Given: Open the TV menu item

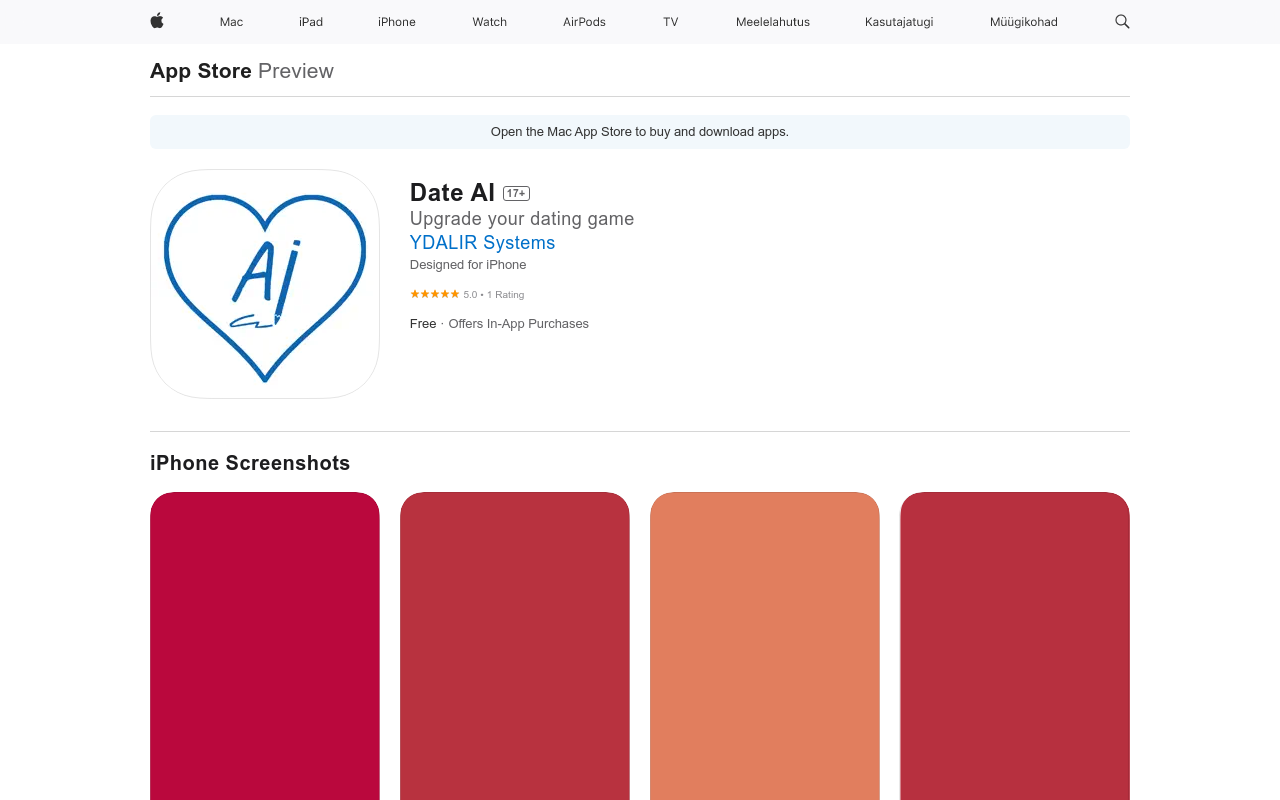Looking at the screenshot, I should (671, 22).
